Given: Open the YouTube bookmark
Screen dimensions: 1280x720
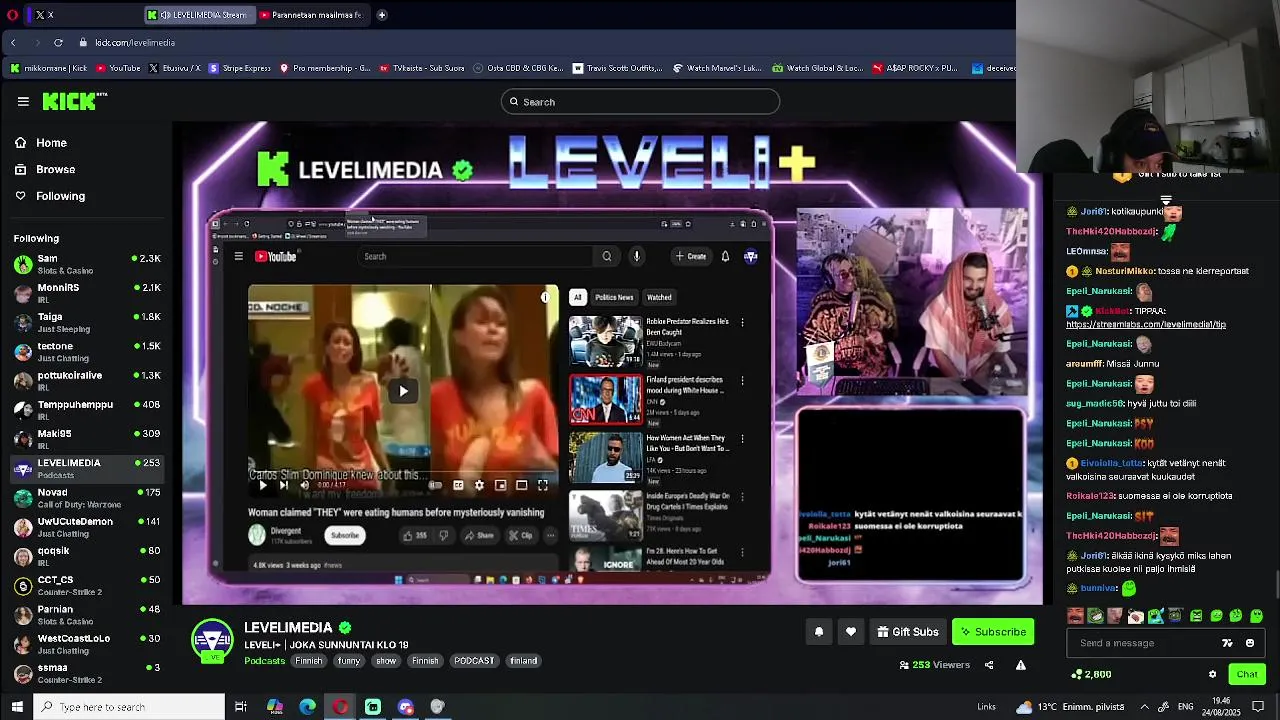Looking at the screenshot, I should tap(118, 68).
